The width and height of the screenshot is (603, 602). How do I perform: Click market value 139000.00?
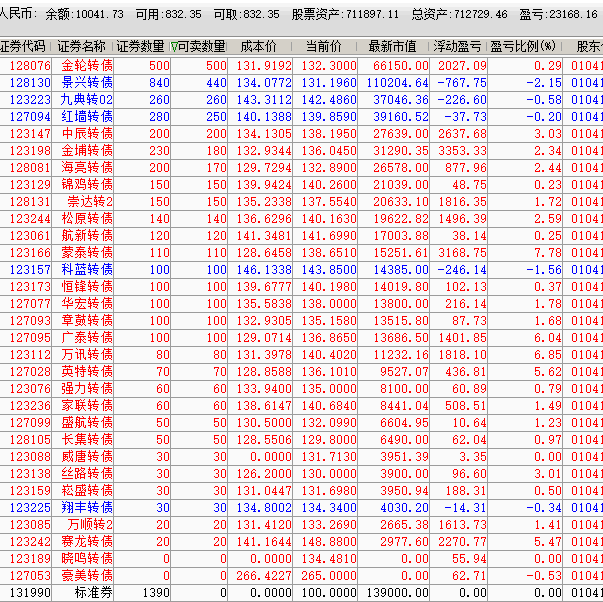[x=398, y=593]
